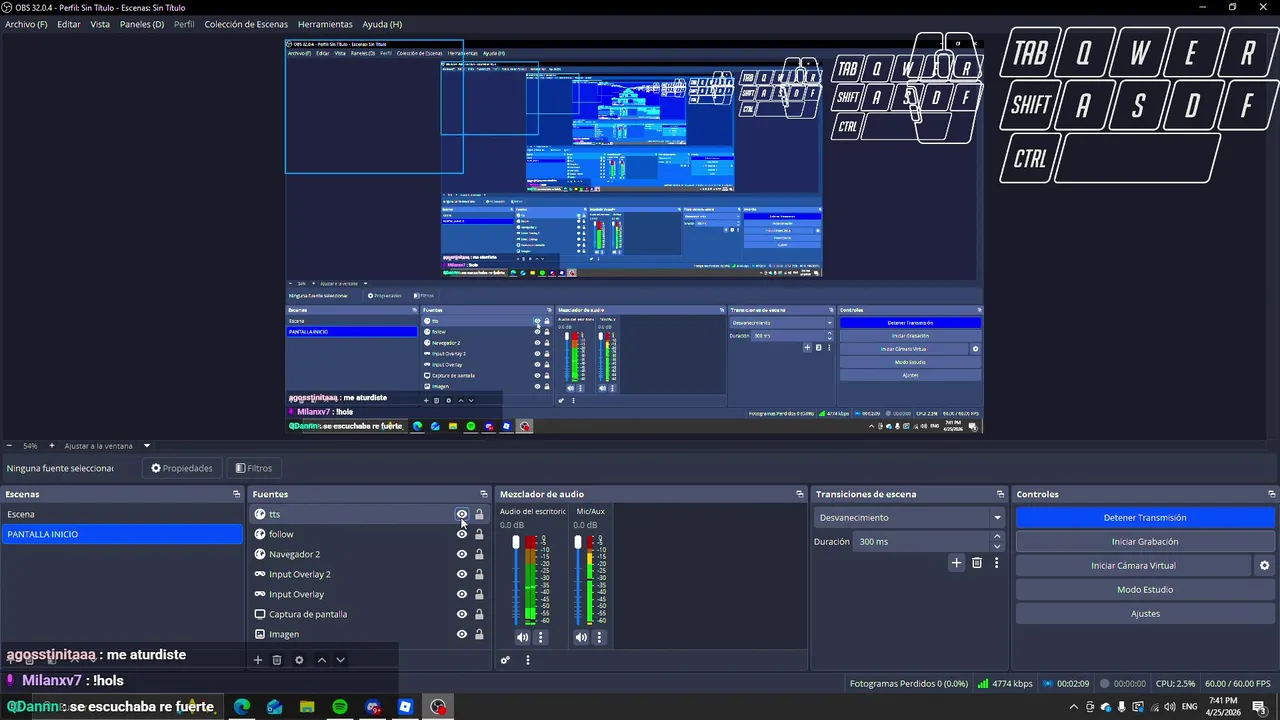Move source down with the down arrow

[340, 660]
